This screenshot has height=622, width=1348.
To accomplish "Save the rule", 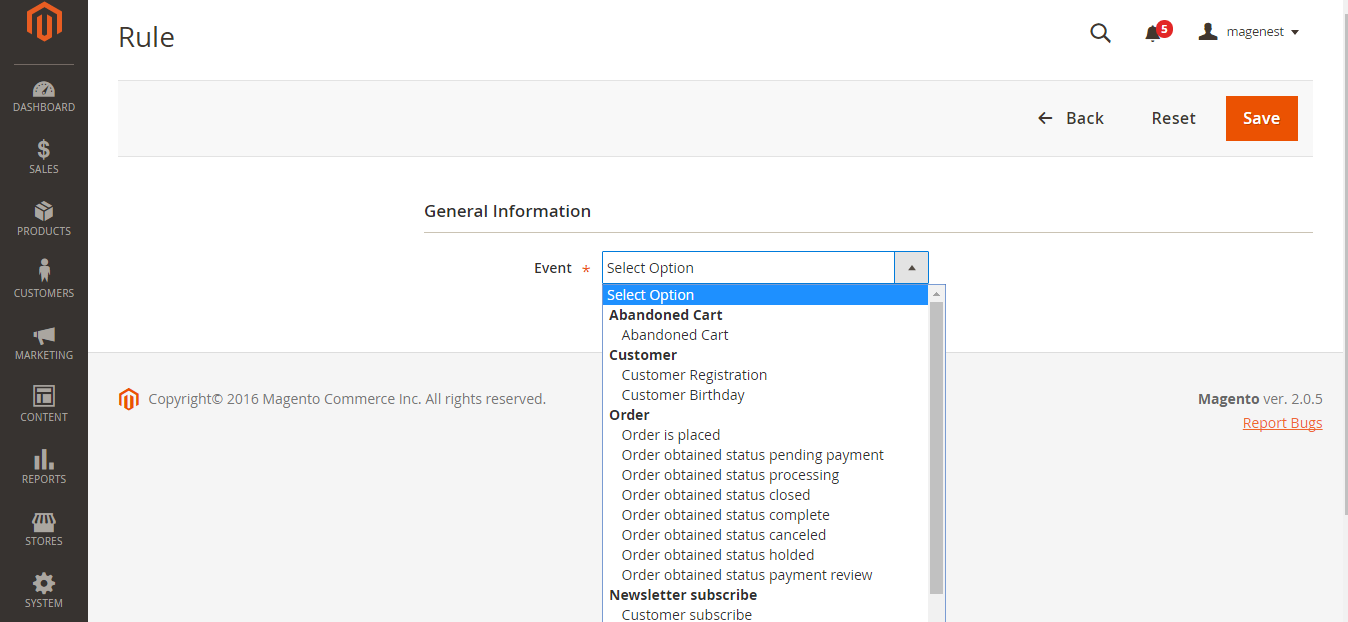I will tap(1261, 118).
